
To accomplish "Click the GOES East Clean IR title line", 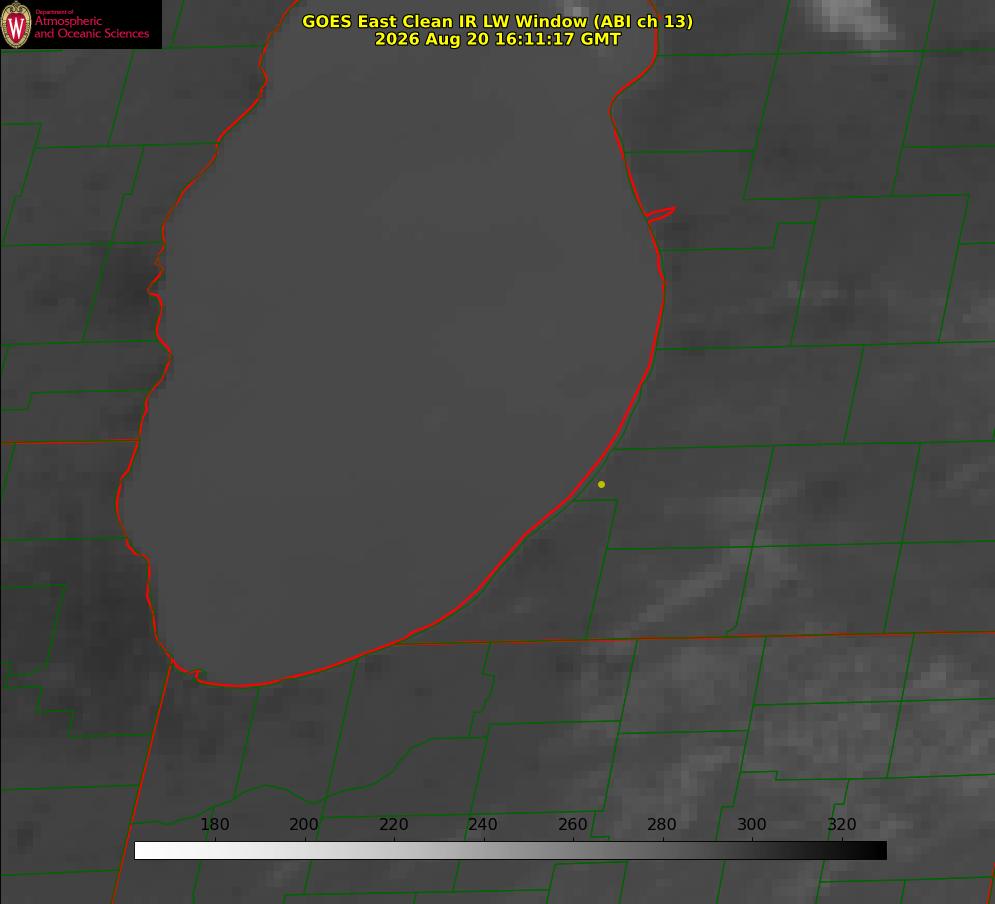I will (x=498, y=21).
